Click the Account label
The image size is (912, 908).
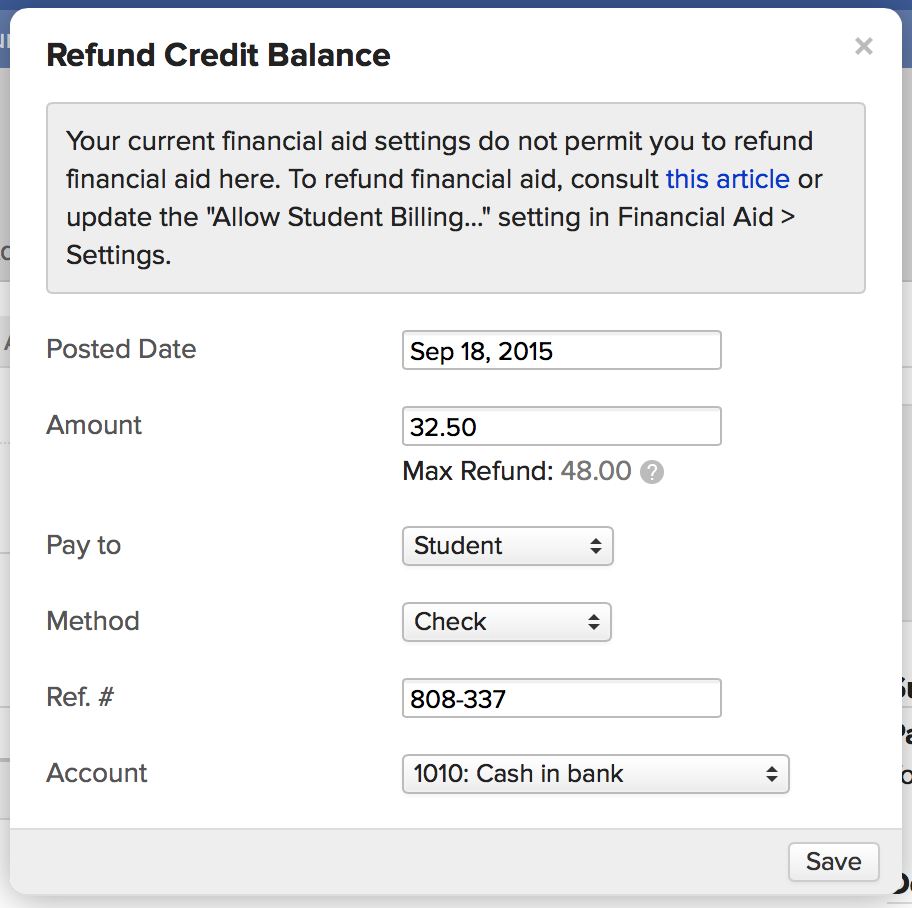pyautogui.click(x=97, y=773)
